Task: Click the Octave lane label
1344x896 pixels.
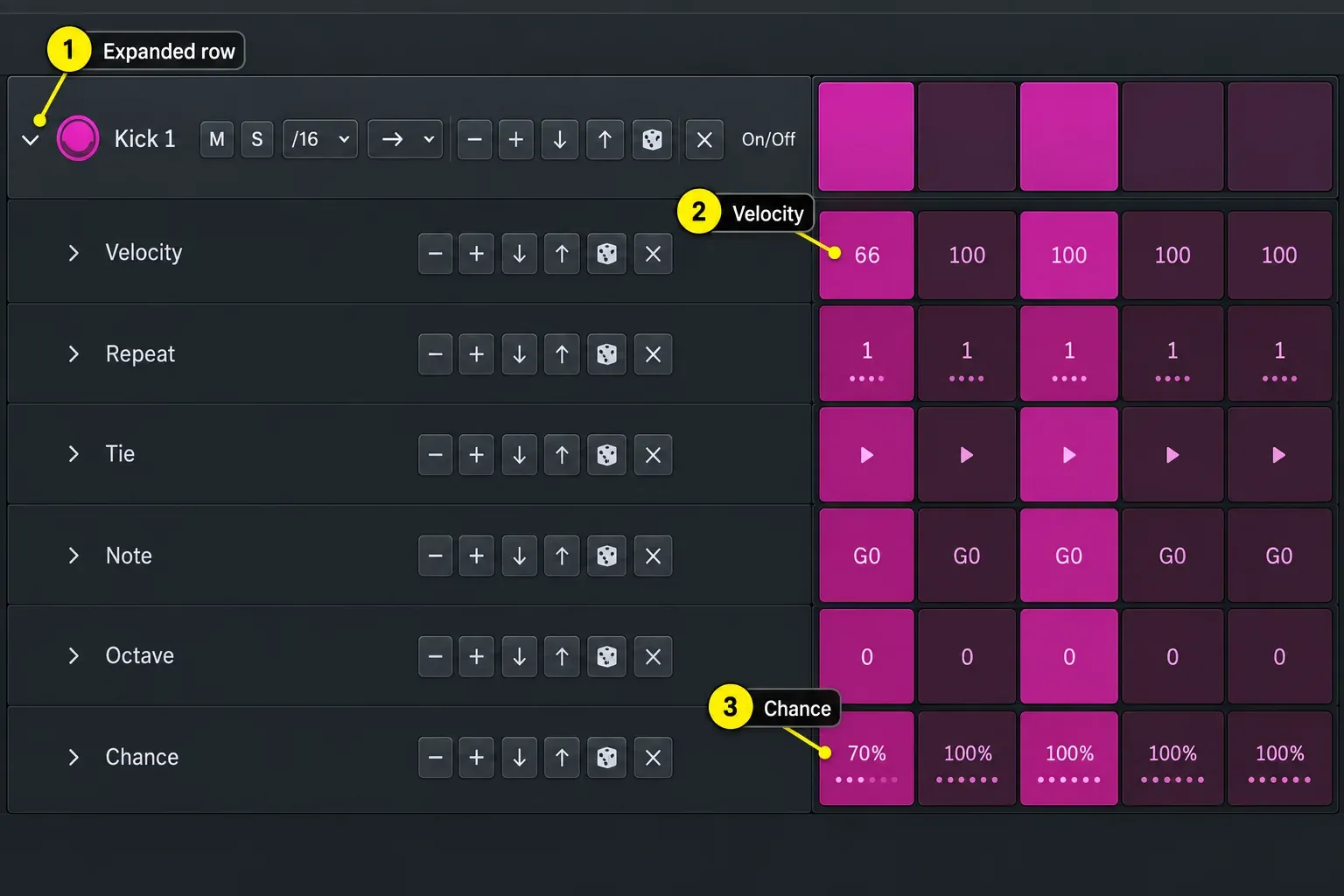Action: point(140,655)
